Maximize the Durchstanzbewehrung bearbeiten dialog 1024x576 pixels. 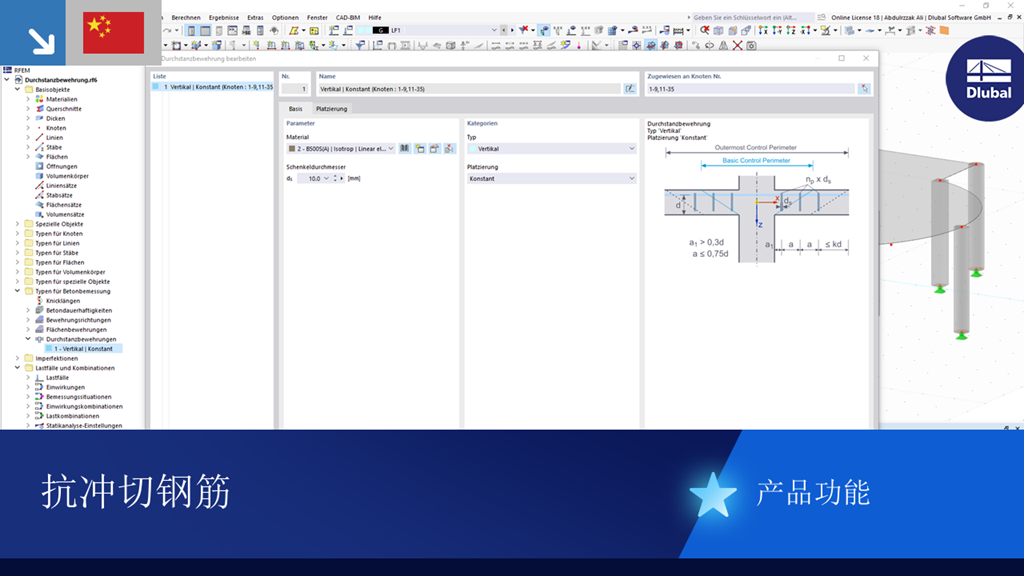tap(842, 58)
